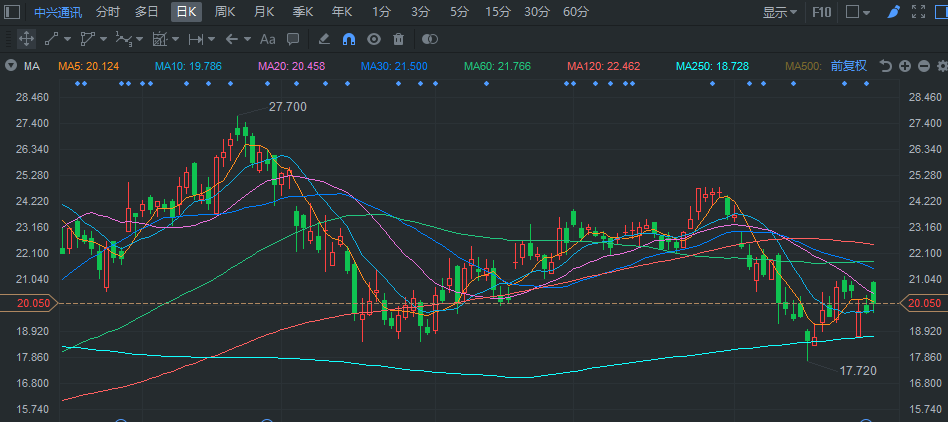The width and height of the screenshot is (948, 422).
Task: Select the eraser tool
Action: (x=323, y=39)
